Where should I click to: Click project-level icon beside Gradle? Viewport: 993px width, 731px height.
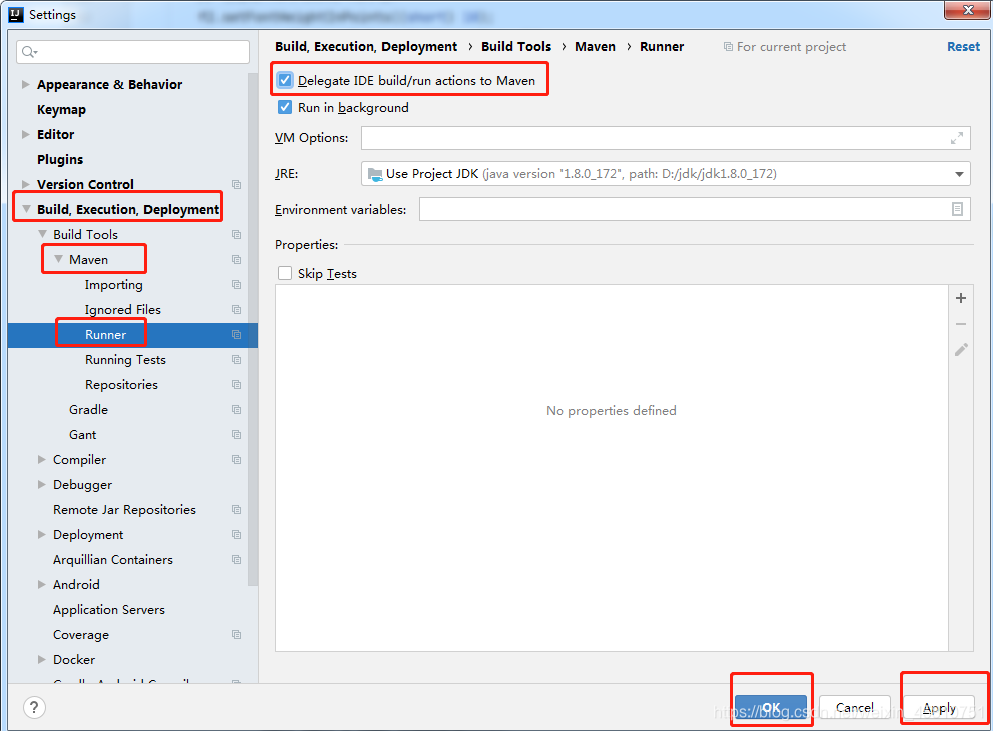pyautogui.click(x=236, y=410)
